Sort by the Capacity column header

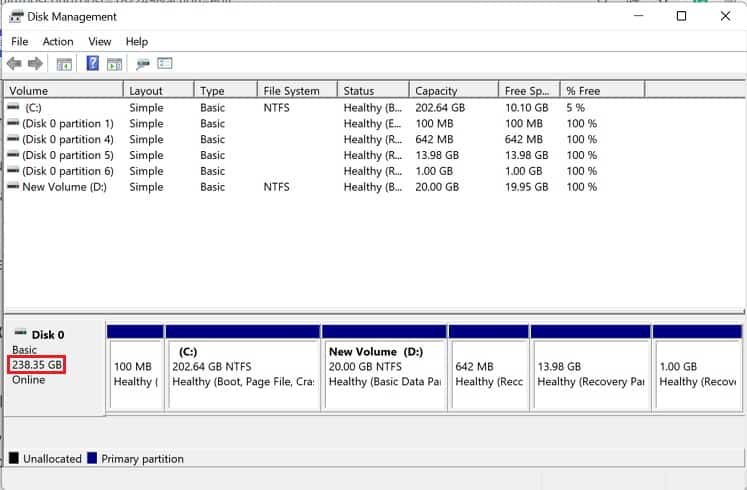(x=454, y=90)
